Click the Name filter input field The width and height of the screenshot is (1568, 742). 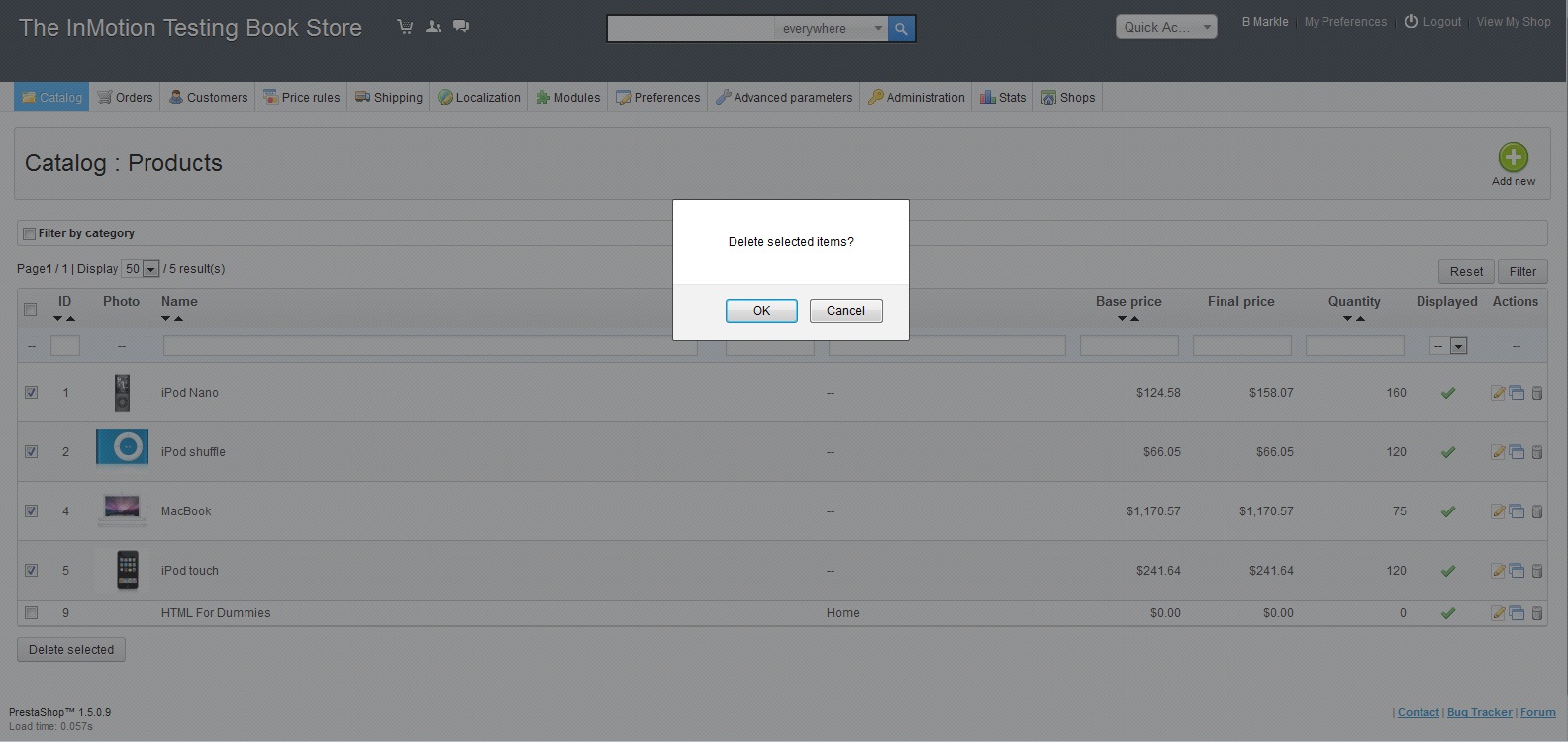point(430,346)
